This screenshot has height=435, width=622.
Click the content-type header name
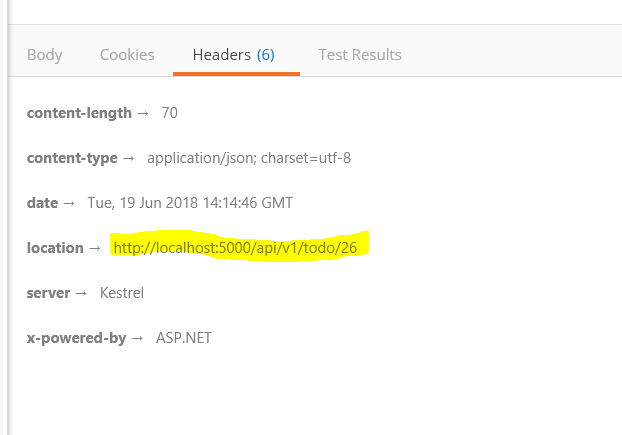point(72,158)
